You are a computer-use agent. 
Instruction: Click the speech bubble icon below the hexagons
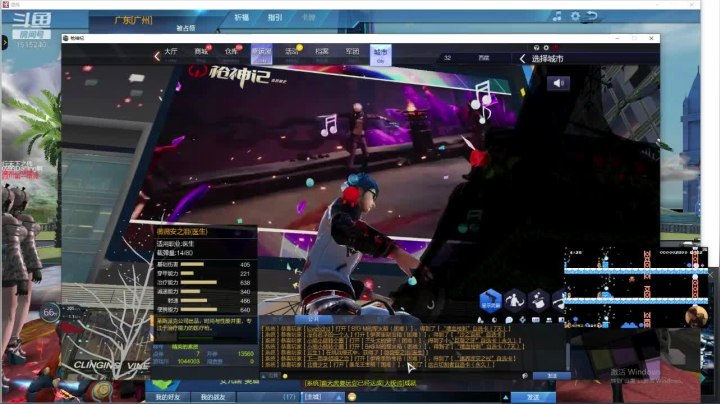pyautogui.click(x=509, y=320)
